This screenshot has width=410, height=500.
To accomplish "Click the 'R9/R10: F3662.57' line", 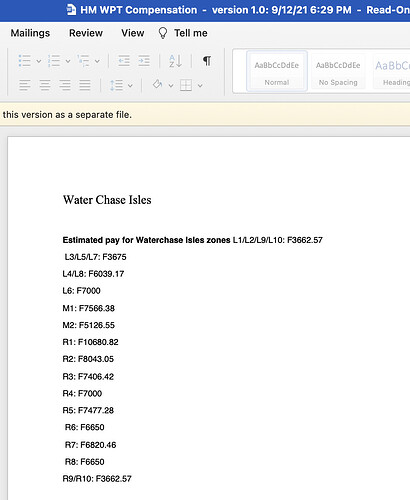I will [x=97, y=479].
